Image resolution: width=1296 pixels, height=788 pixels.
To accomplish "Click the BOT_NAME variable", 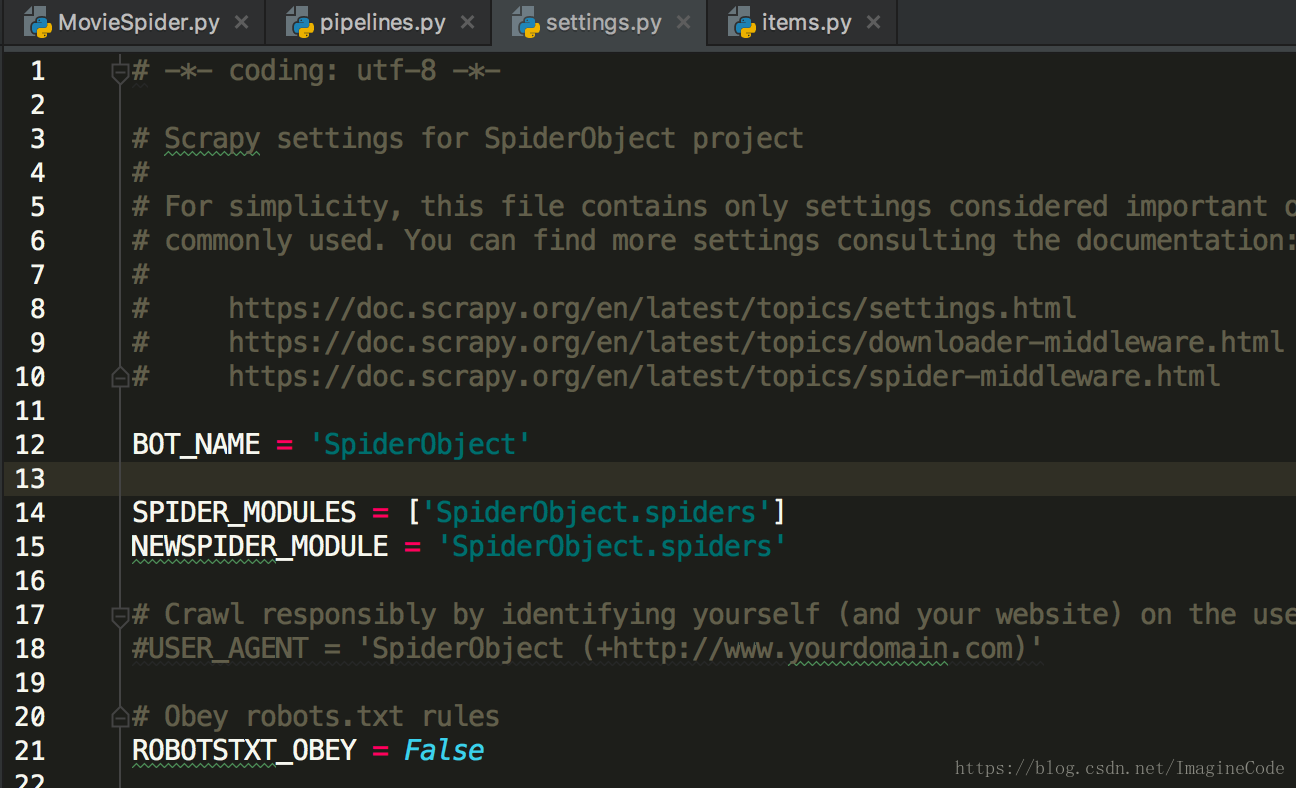I will (x=196, y=445).
